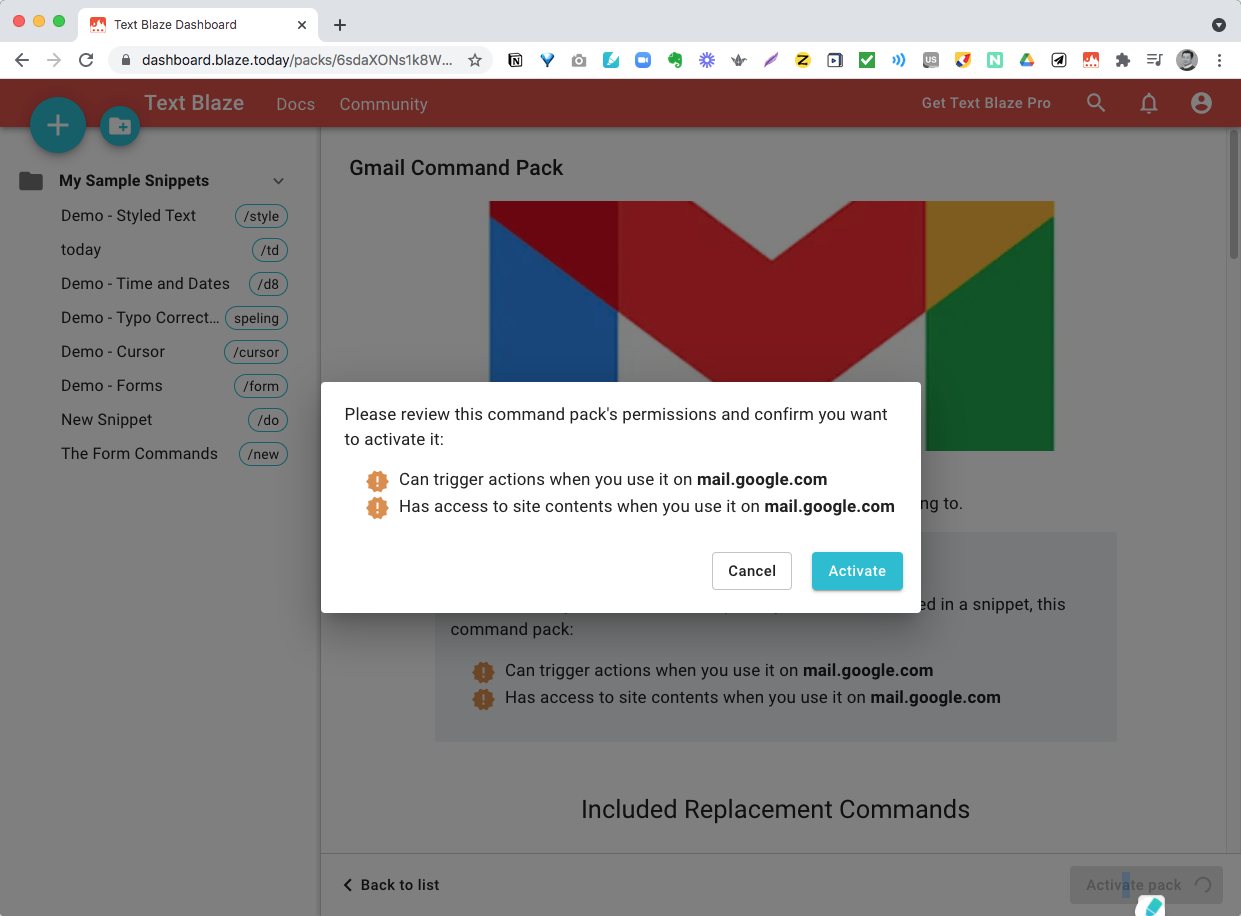Screen dimensions: 1241x916
Task: Open the Community menu item
Action: click(383, 104)
